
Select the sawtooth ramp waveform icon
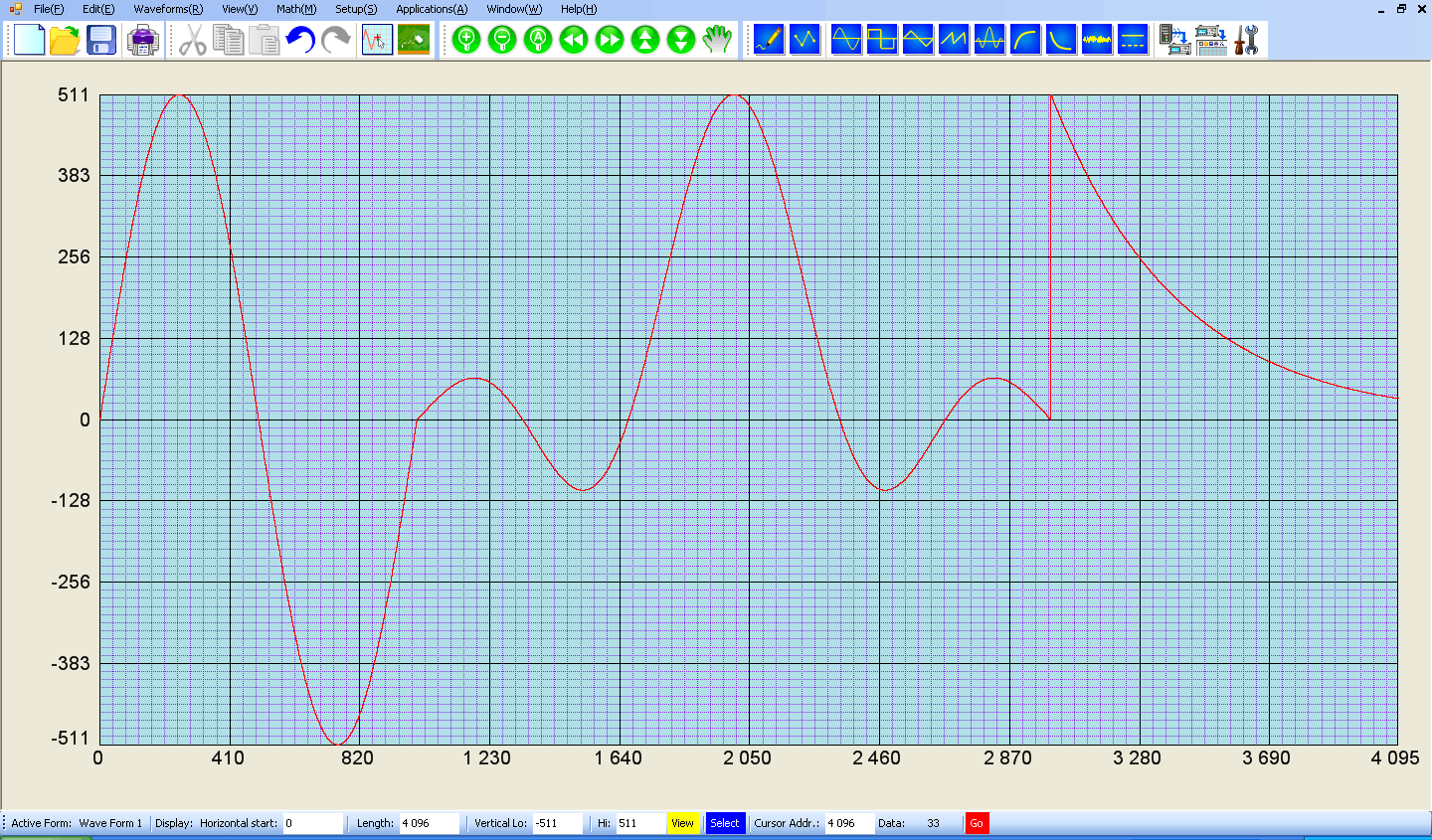[954, 40]
